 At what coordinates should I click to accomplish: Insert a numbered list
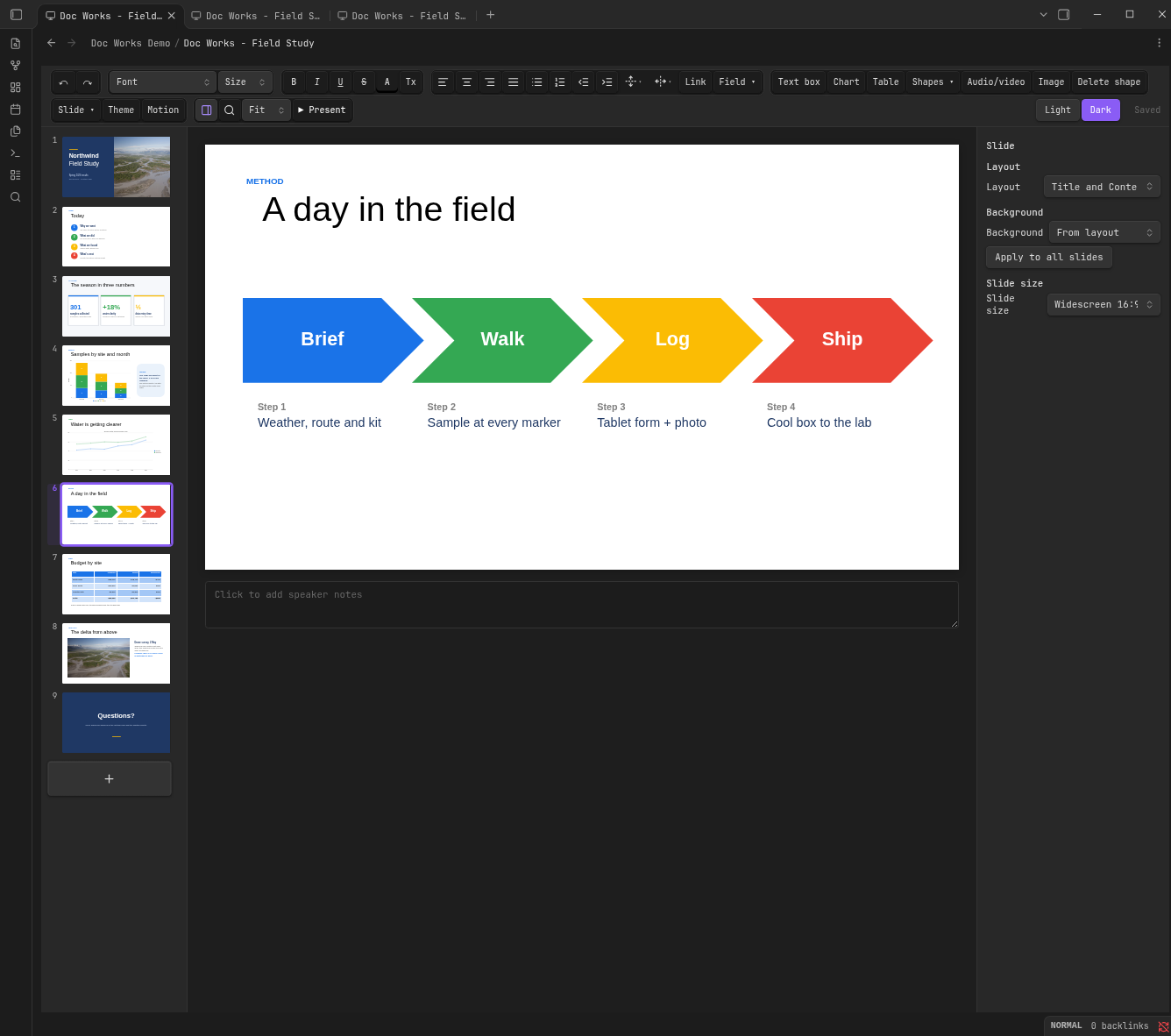pos(560,82)
